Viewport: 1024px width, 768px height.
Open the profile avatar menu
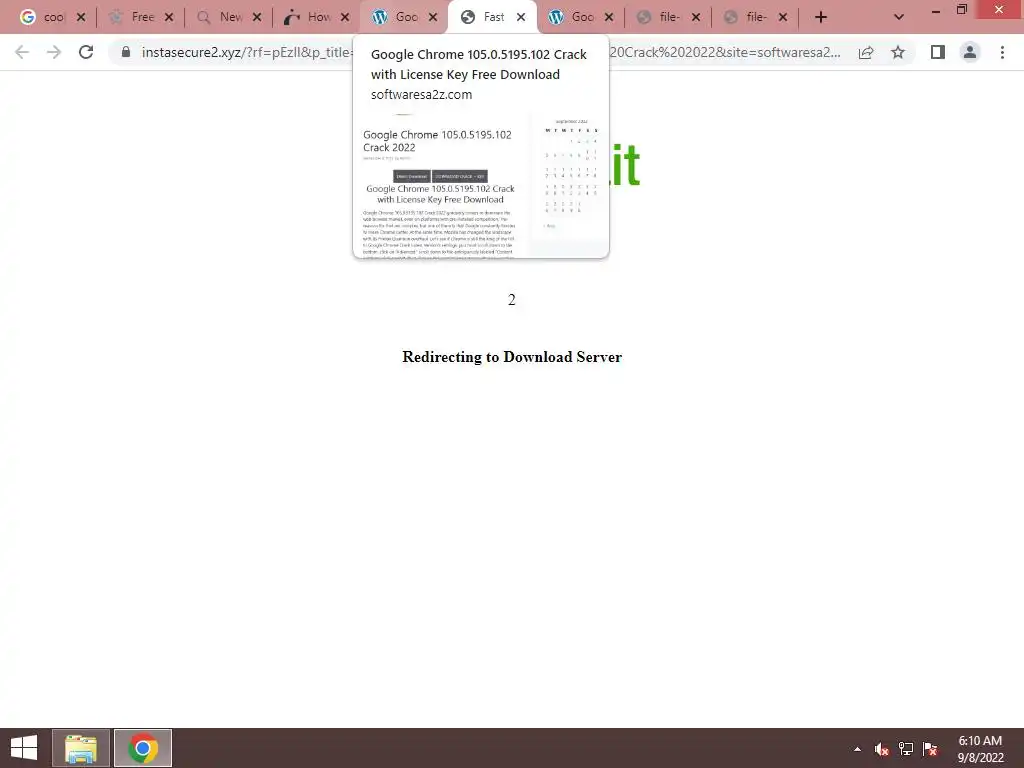970,52
